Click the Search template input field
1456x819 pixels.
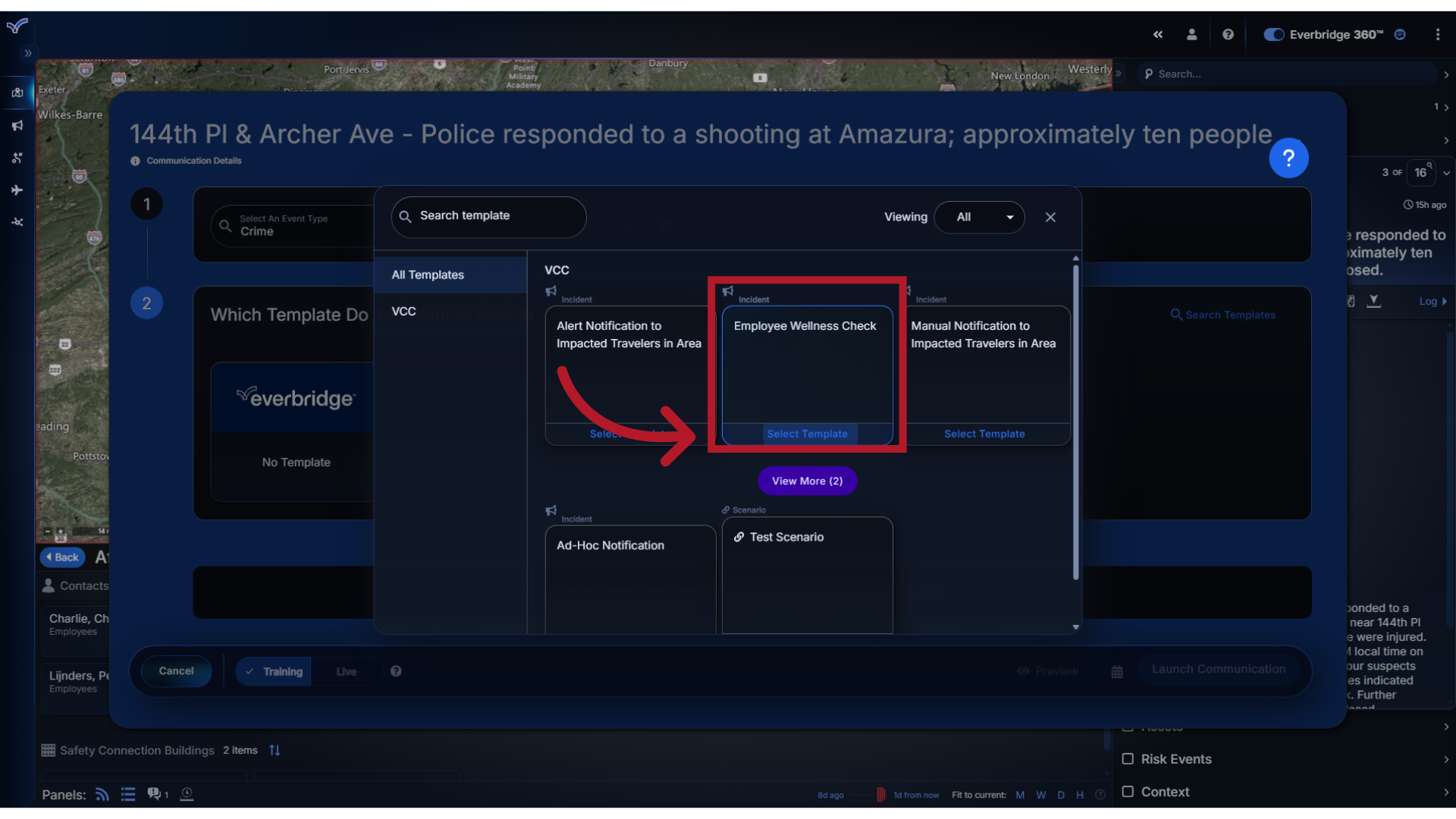pyautogui.click(x=488, y=217)
